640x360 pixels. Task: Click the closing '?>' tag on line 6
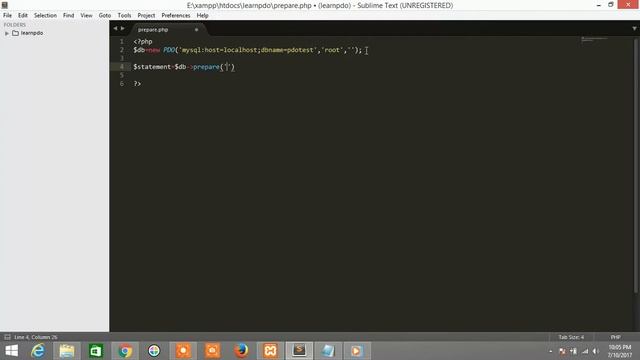point(137,84)
